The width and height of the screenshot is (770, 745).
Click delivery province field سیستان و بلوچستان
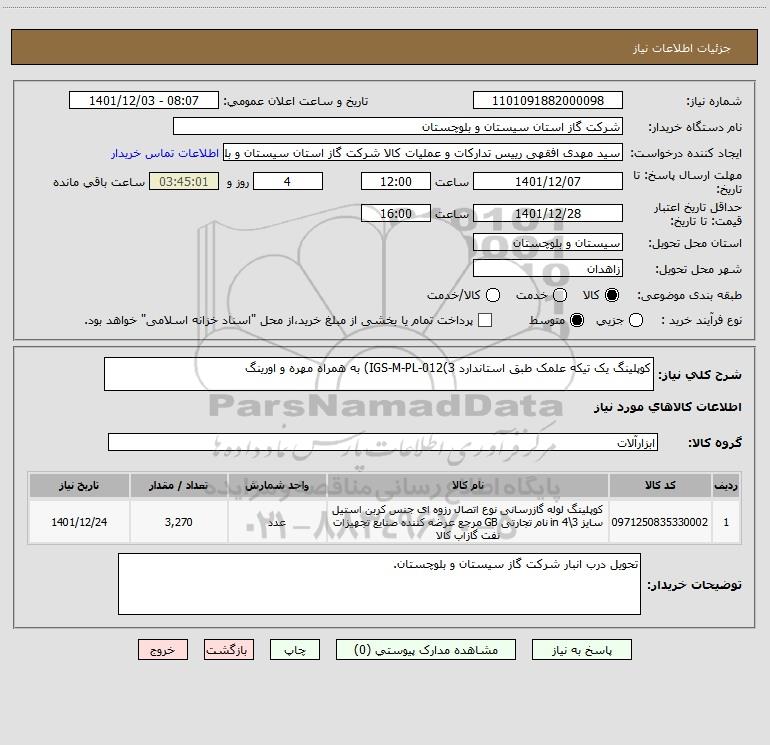coord(548,243)
